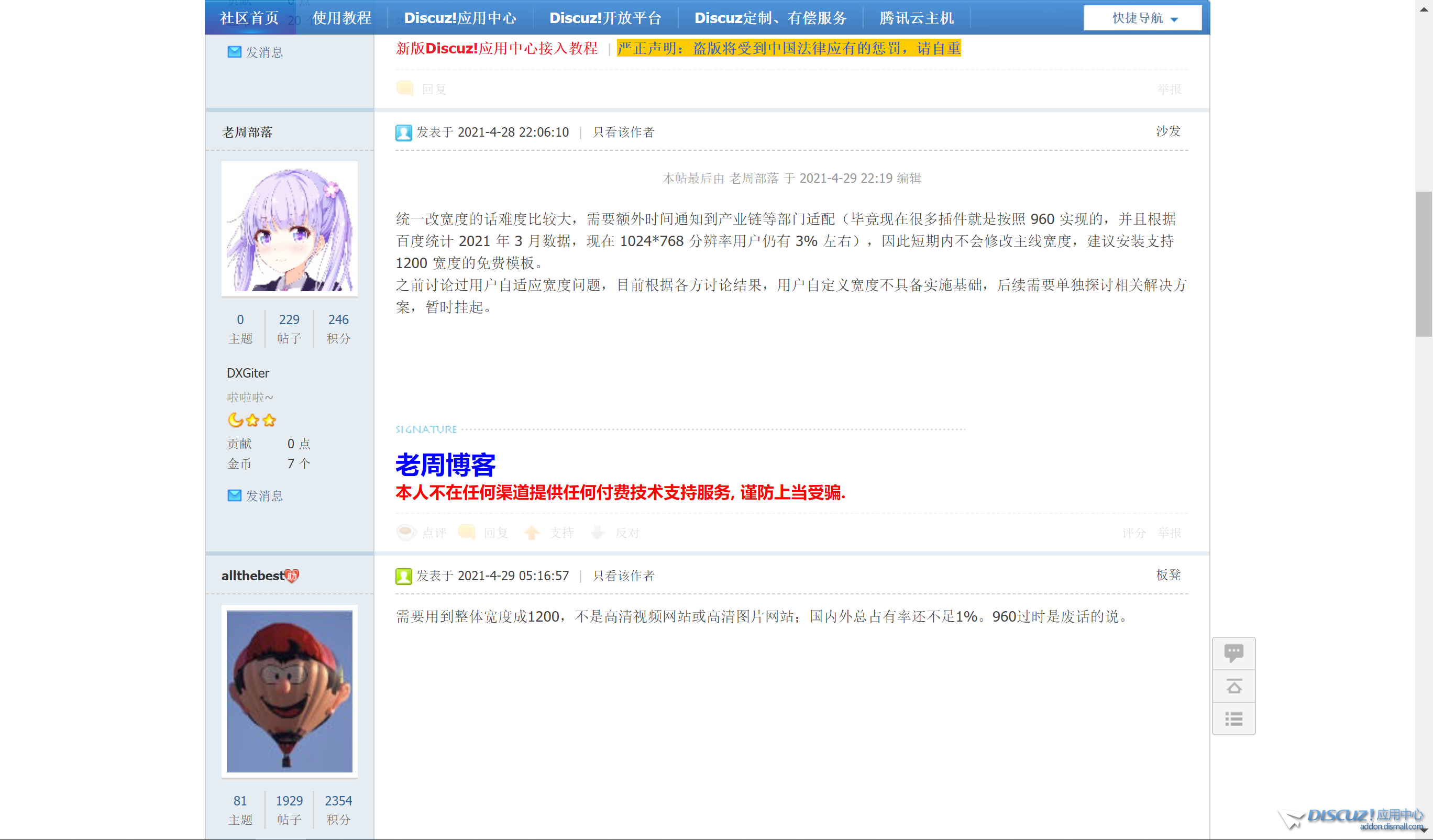Viewport: 1433px width, 840px height.
Task: Open allthebest username link
Action: pos(252,576)
